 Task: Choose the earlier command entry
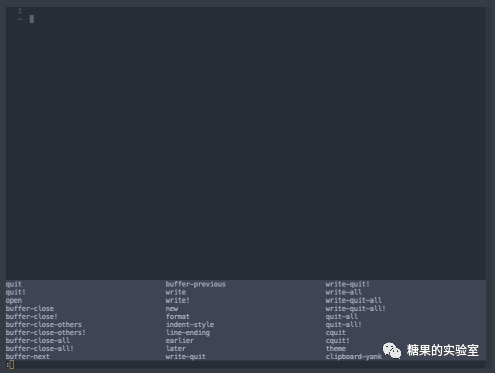[180, 340]
